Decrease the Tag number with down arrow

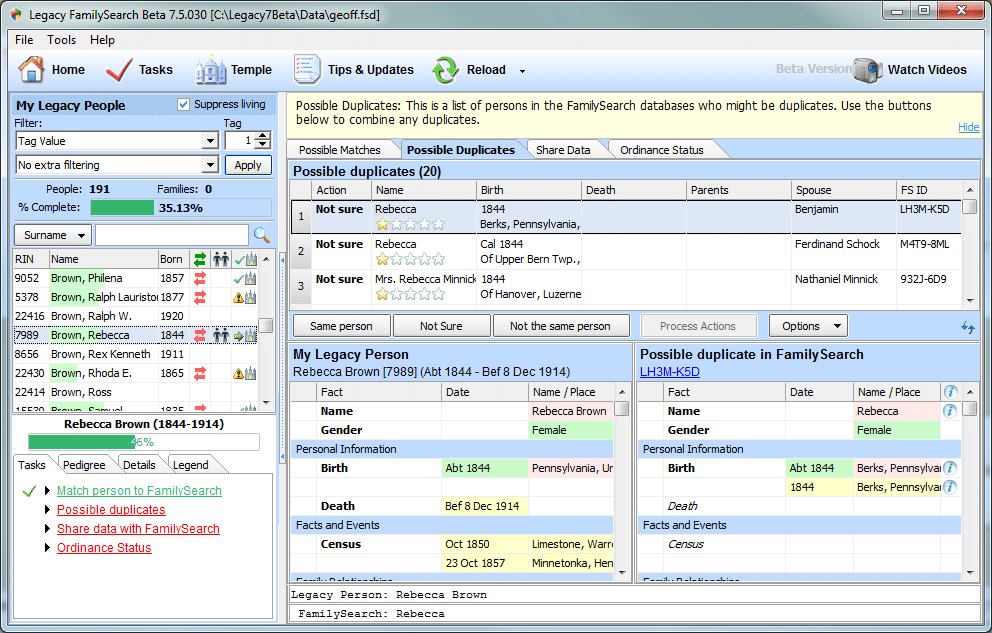(264, 145)
